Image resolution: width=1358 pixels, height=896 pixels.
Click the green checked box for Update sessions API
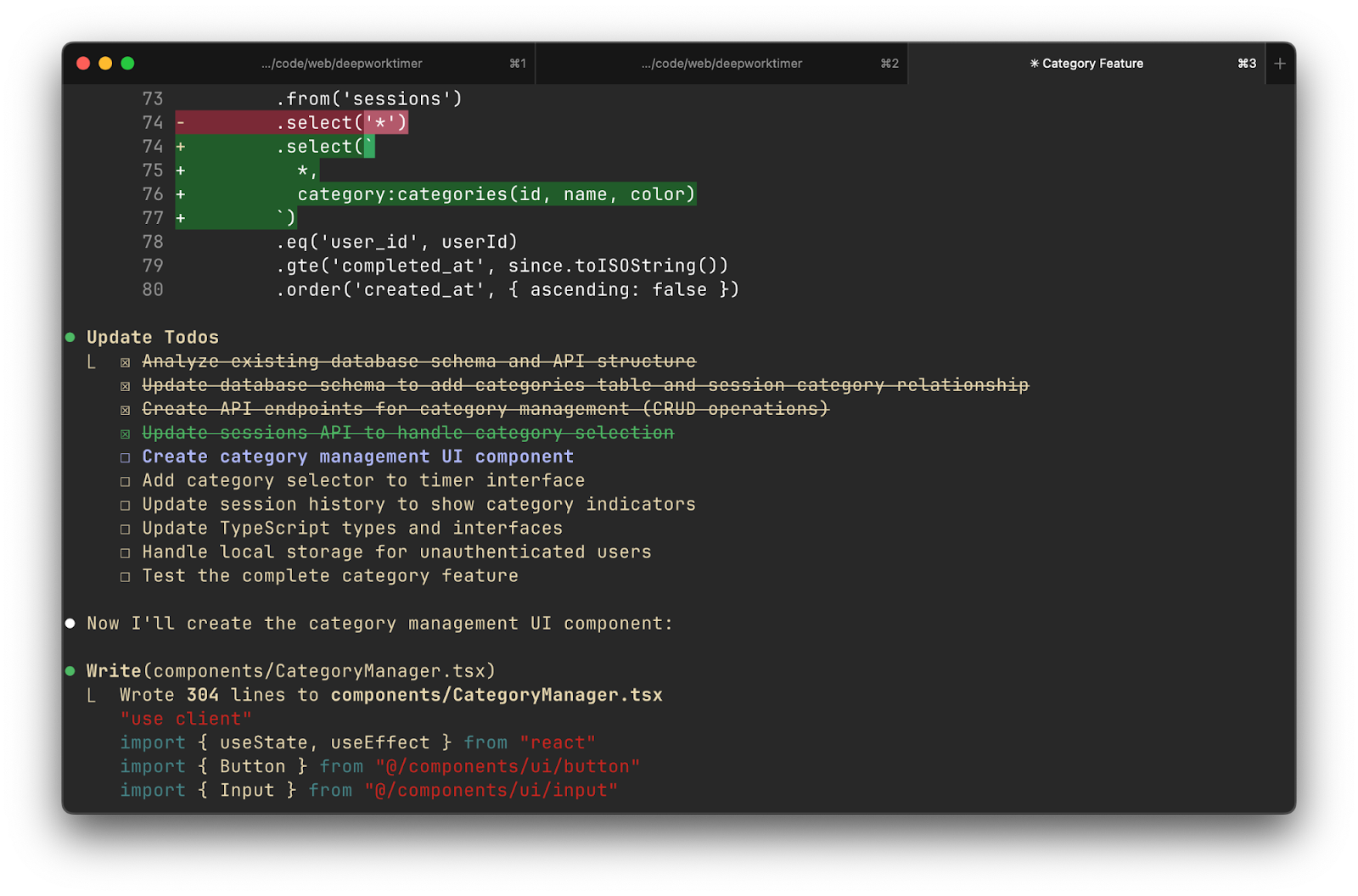click(126, 434)
